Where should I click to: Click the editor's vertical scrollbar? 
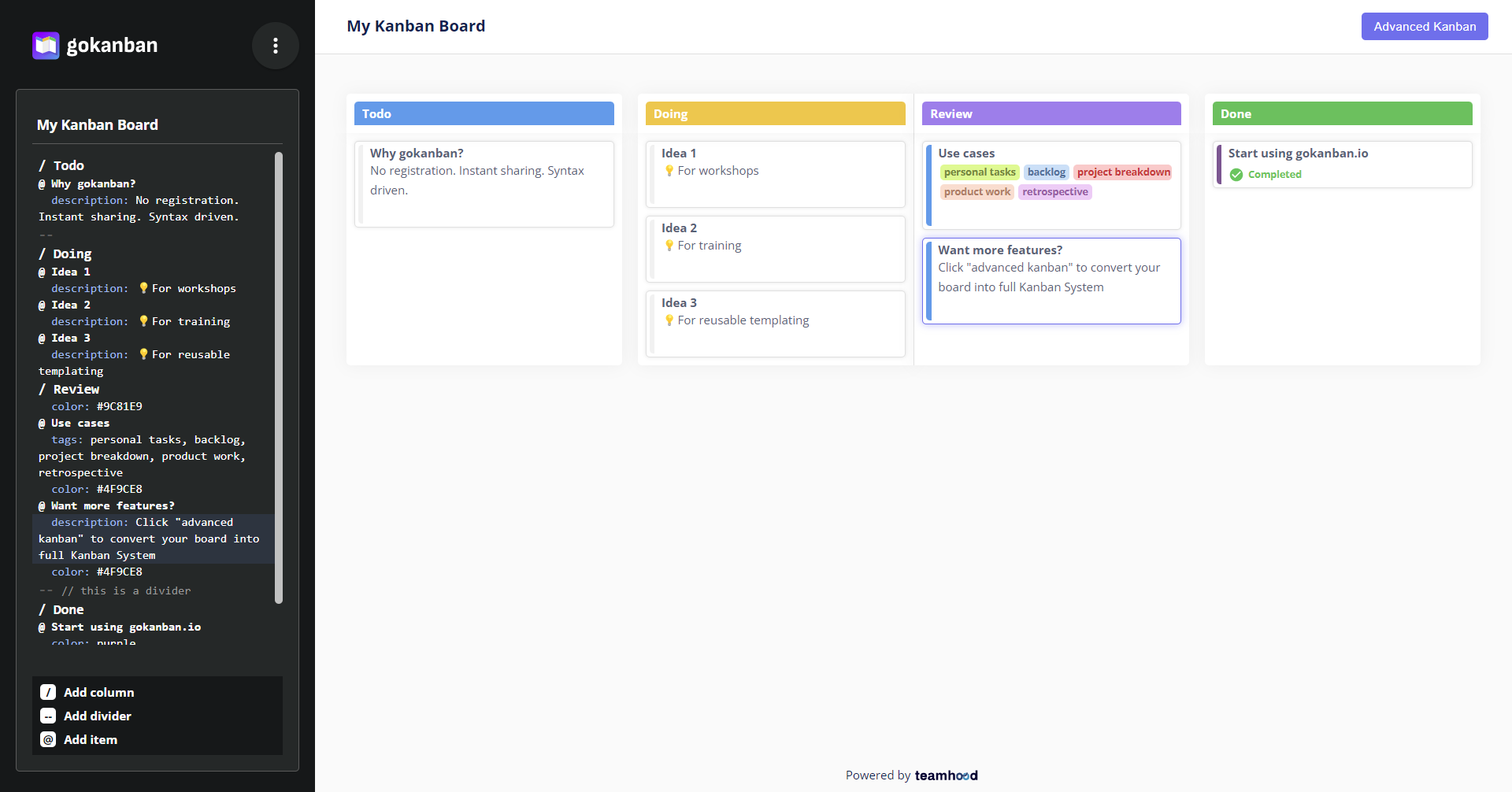[x=278, y=378]
